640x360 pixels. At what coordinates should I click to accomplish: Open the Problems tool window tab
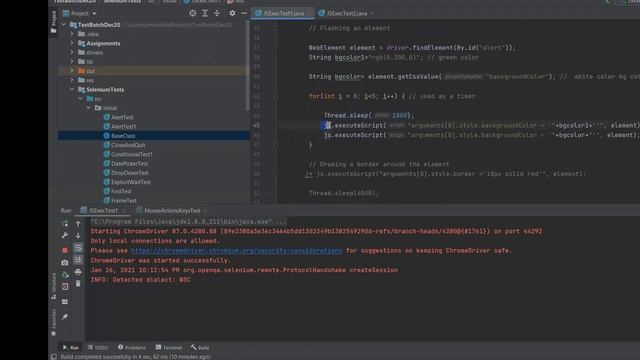[x=132, y=348]
